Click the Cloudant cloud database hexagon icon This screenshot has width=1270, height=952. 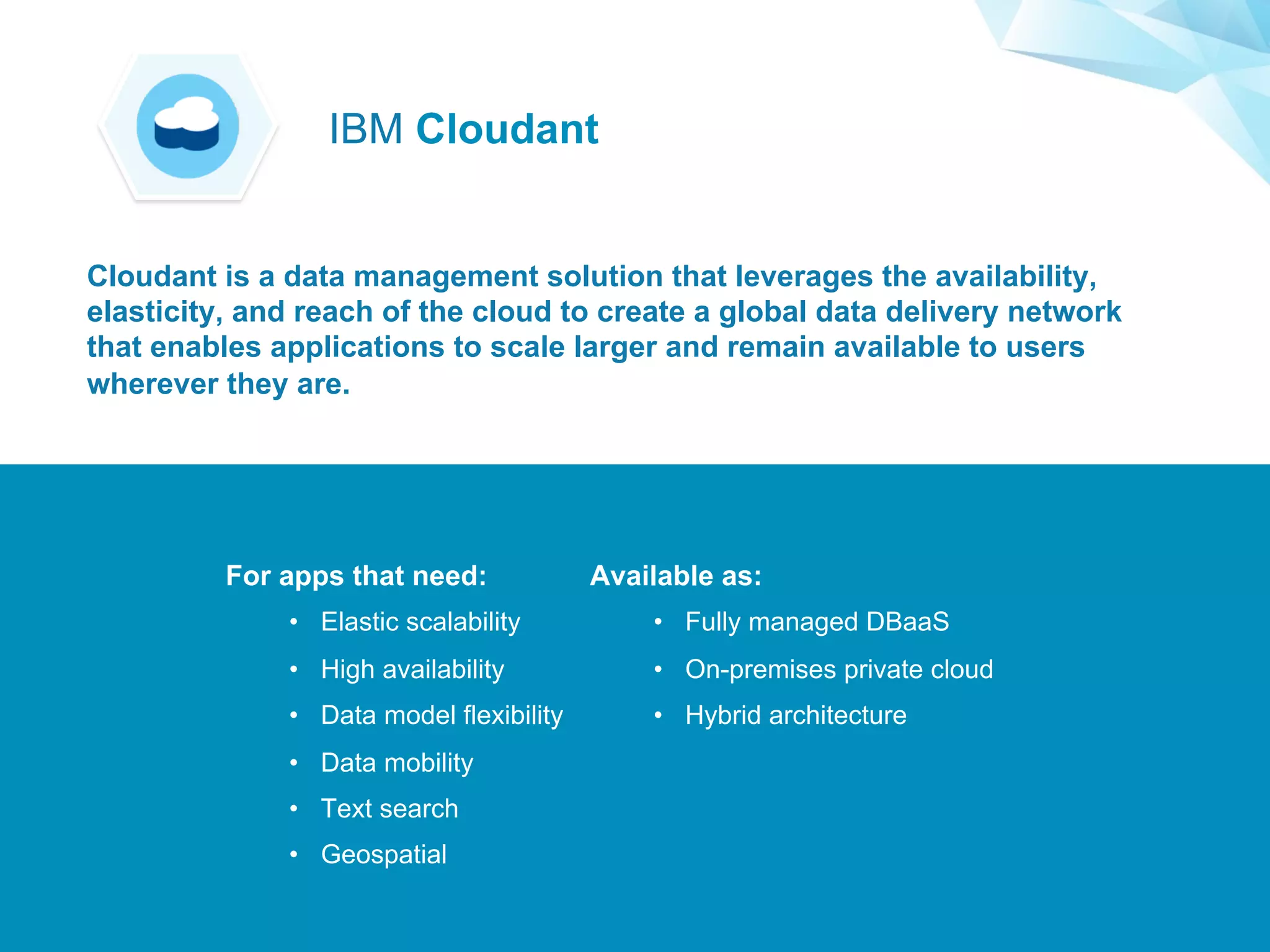[188, 126]
